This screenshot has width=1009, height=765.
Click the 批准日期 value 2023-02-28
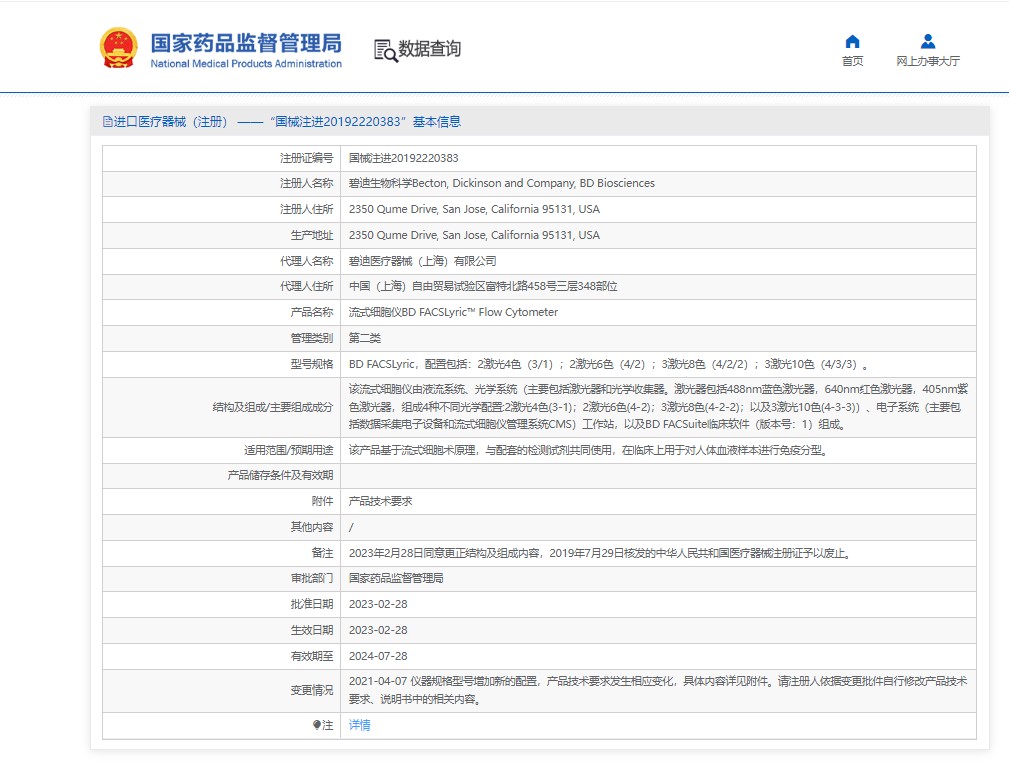click(378, 604)
